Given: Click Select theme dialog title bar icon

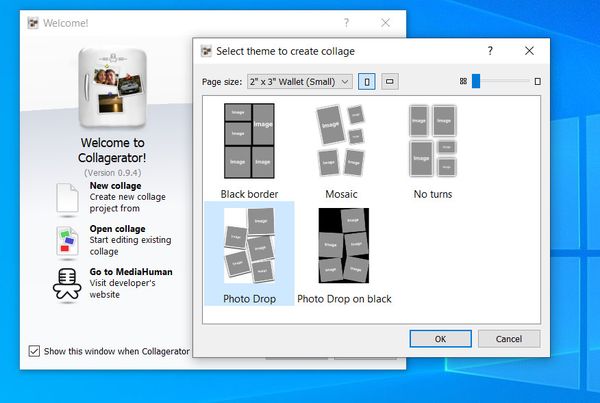Looking at the screenshot, I should (206, 51).
